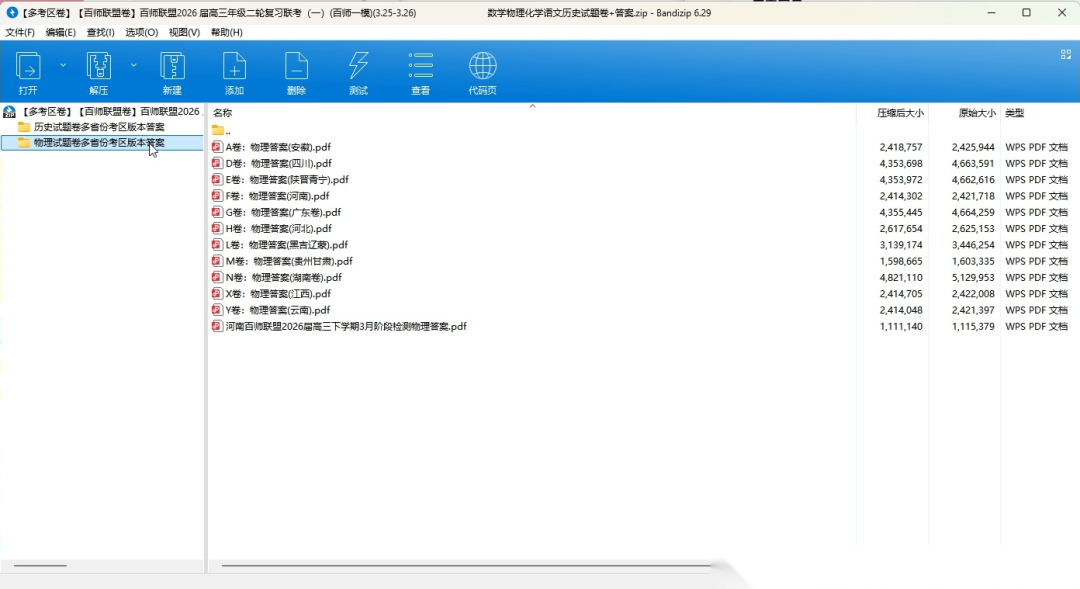The image size is (1080, 589).
Task: Click the 代码页 (Code page) globe icon
Action: (x=482, y=67)
